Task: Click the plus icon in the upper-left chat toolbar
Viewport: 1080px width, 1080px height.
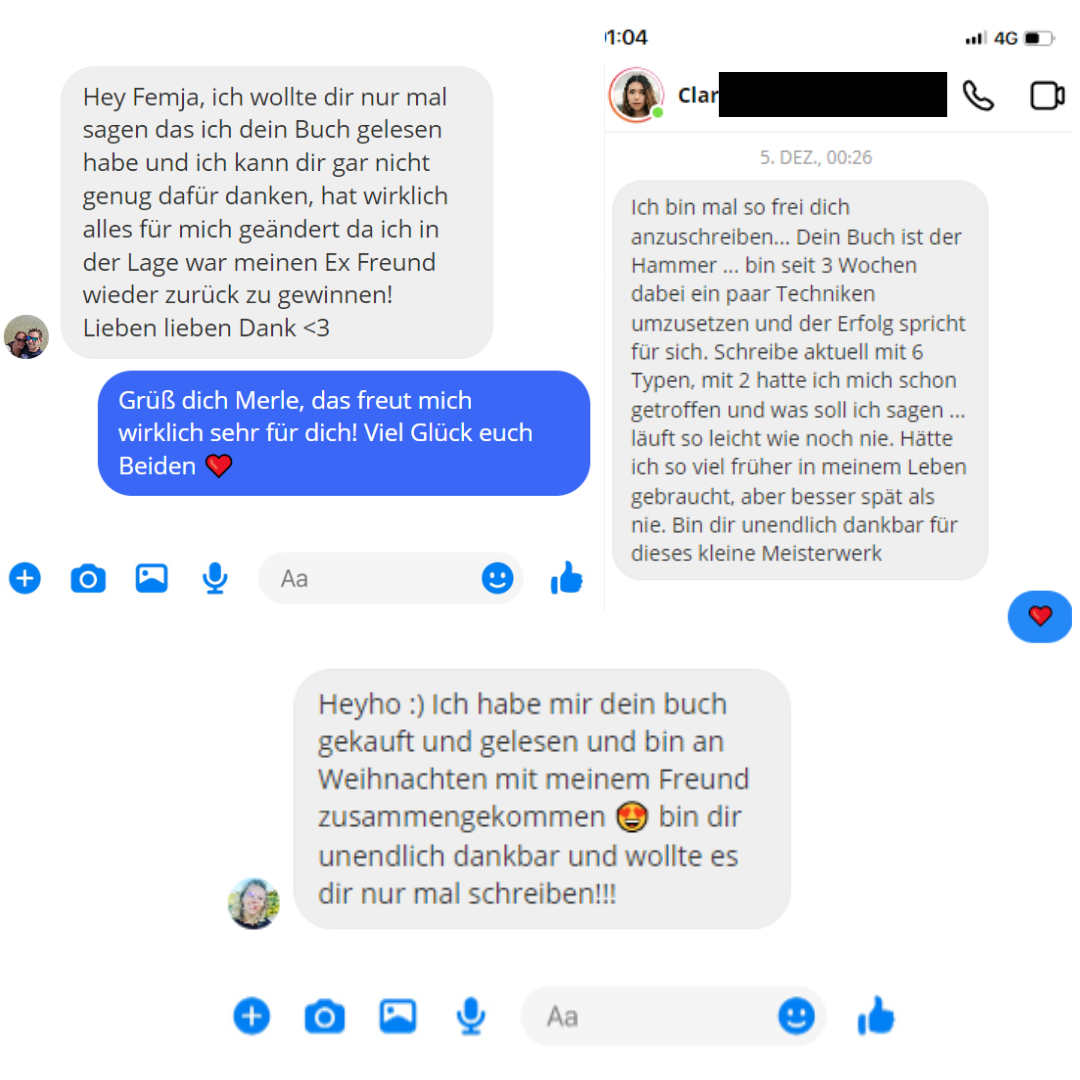Action: coord(25,578)
